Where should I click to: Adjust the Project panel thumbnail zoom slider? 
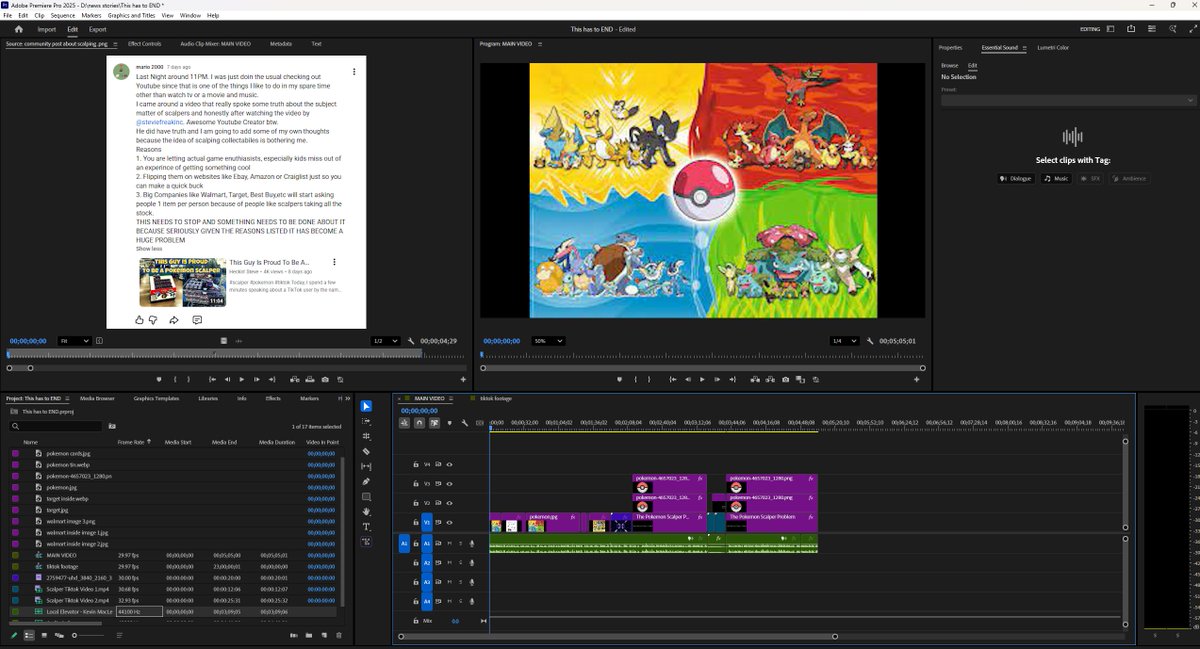point(88,635)
